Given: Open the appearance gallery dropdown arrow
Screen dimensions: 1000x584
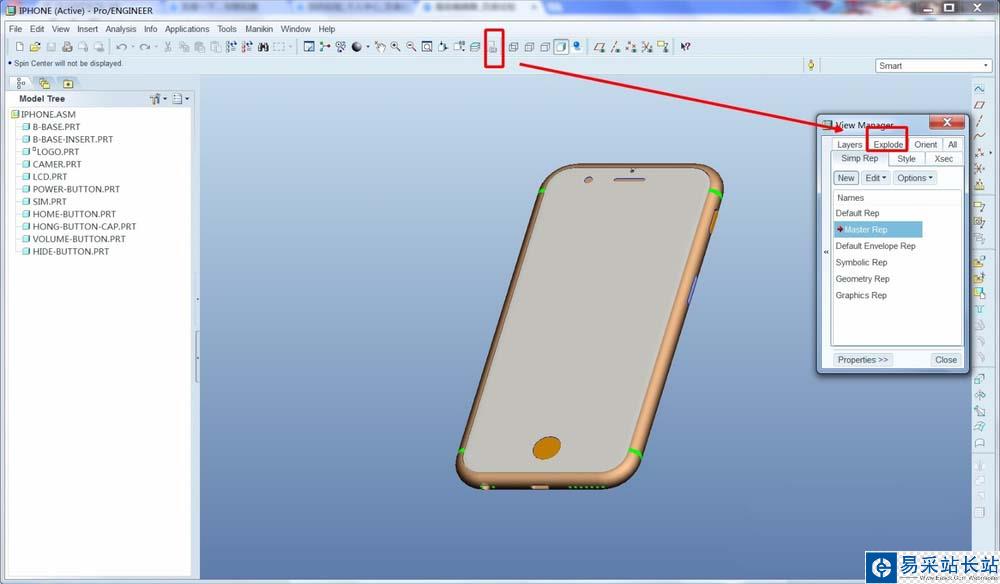Looking at the screenshot, I should point(368,47).
